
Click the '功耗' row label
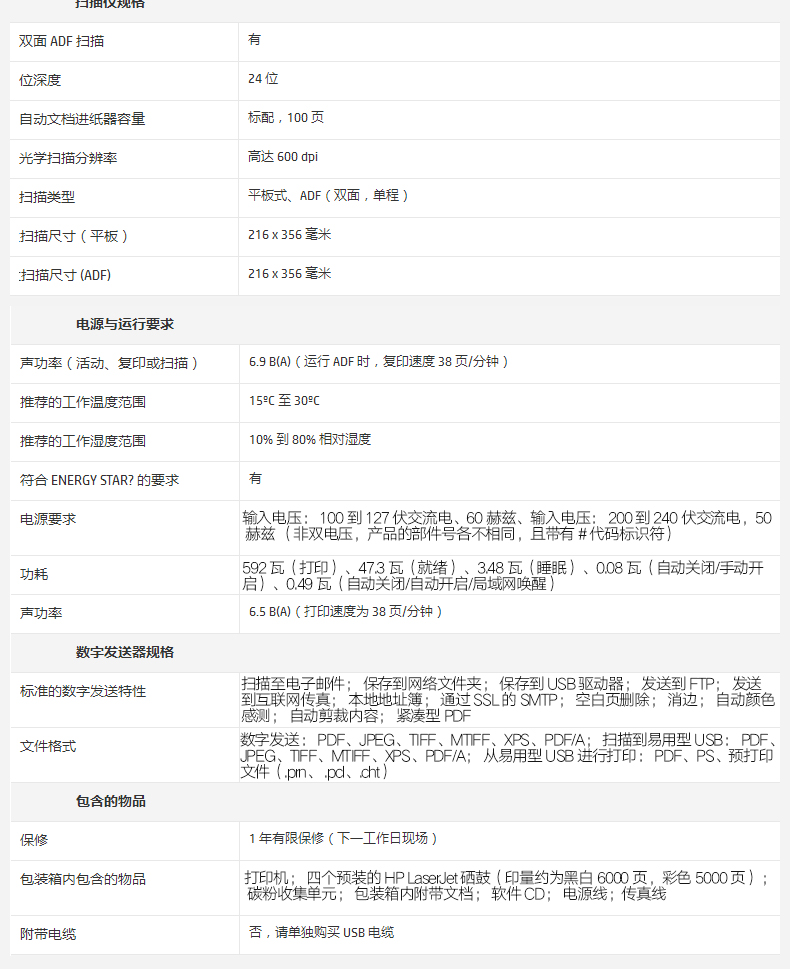pyautogui.click(x=34, y=575)
